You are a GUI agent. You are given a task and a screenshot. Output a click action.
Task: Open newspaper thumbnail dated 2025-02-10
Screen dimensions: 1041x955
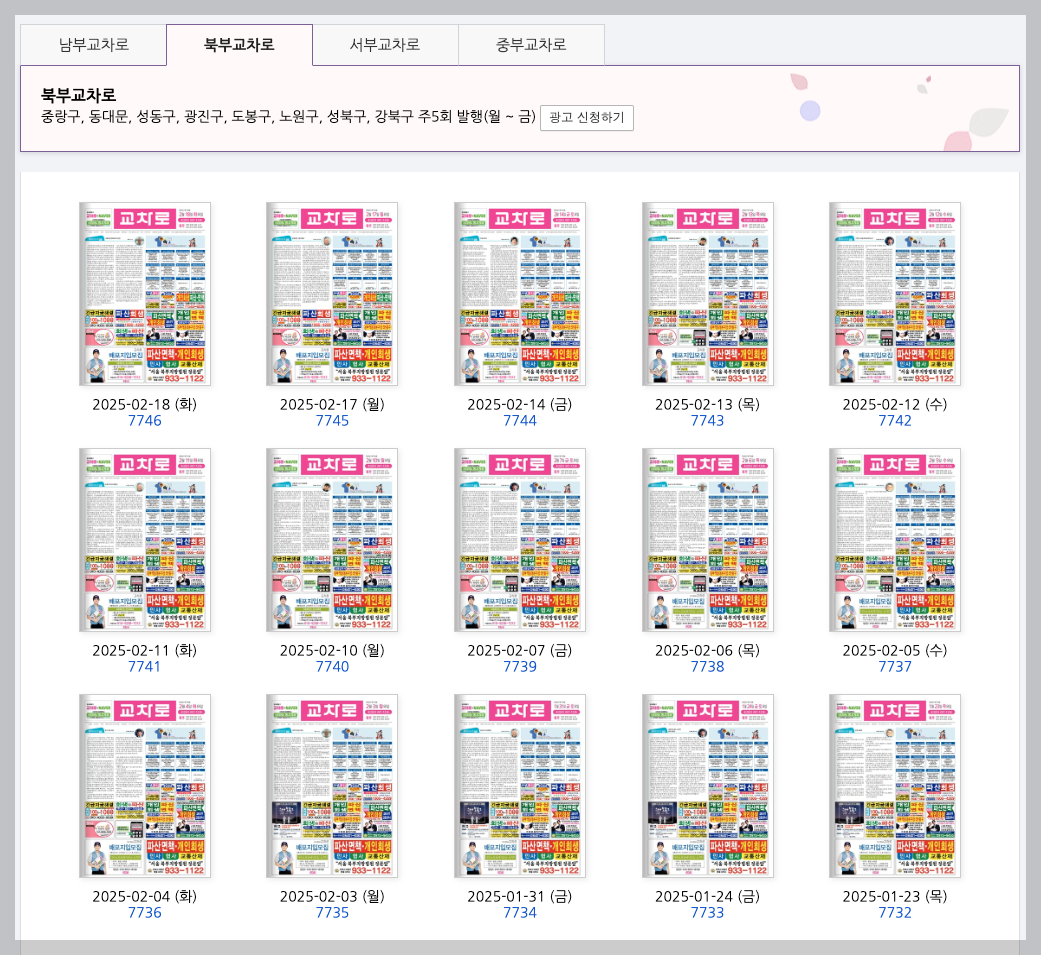click(332, 540)
